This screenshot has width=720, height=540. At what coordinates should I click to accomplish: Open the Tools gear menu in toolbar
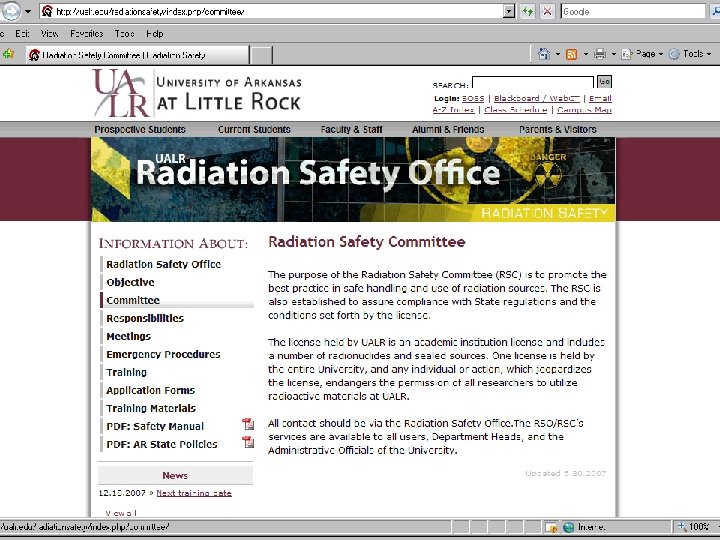(690, 54)
